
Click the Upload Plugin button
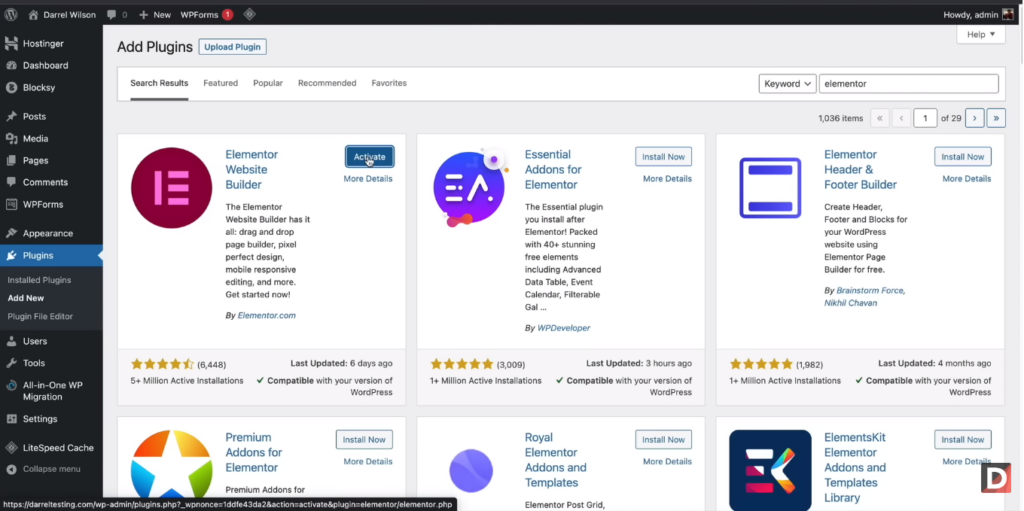[x=232, y=47]
